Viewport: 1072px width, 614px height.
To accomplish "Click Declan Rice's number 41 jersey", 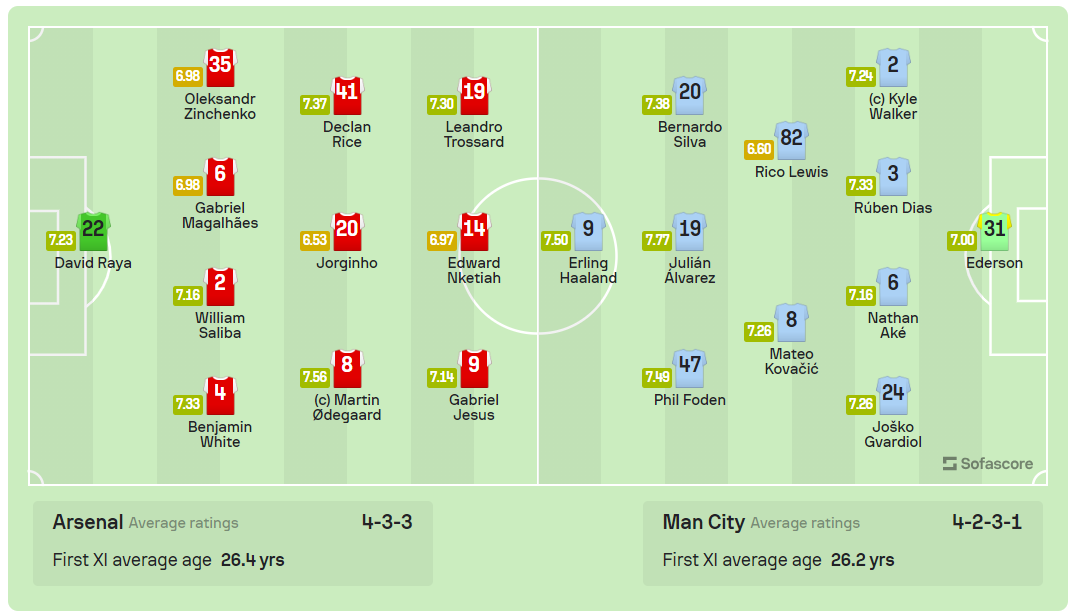I will tap(347, 94).
